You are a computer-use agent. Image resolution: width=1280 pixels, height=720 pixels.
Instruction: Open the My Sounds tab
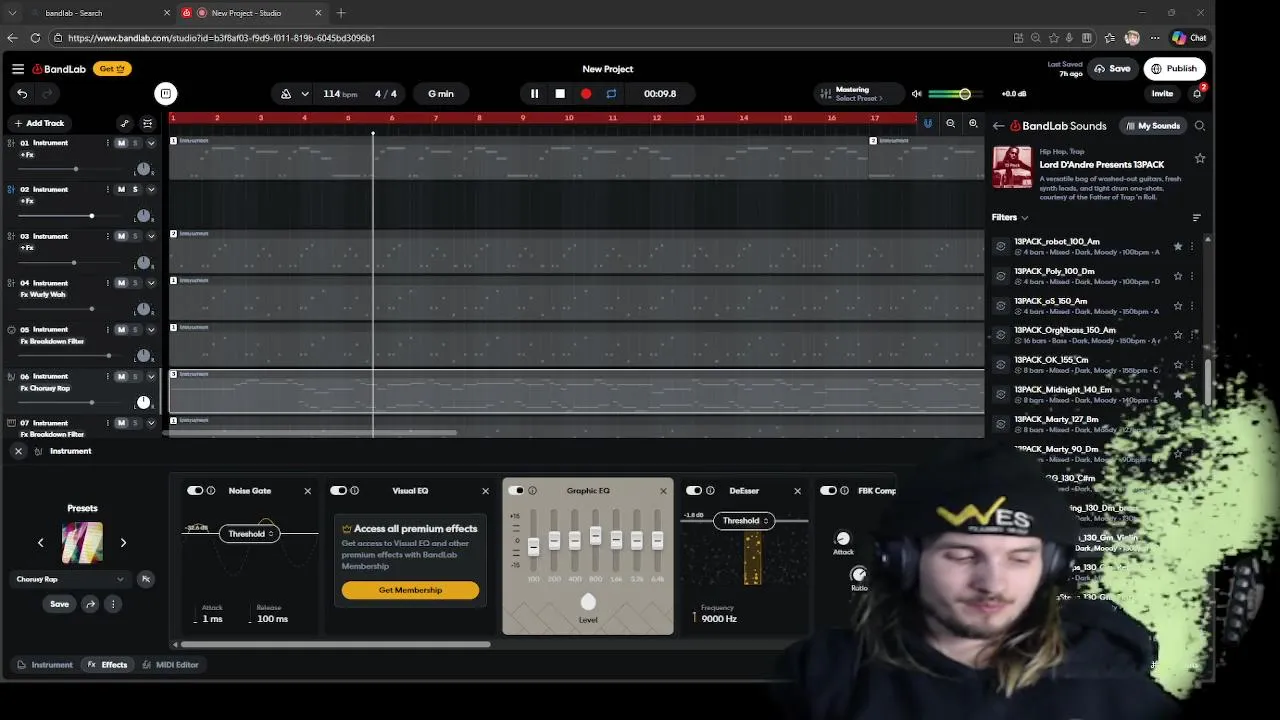(1152, 126)
